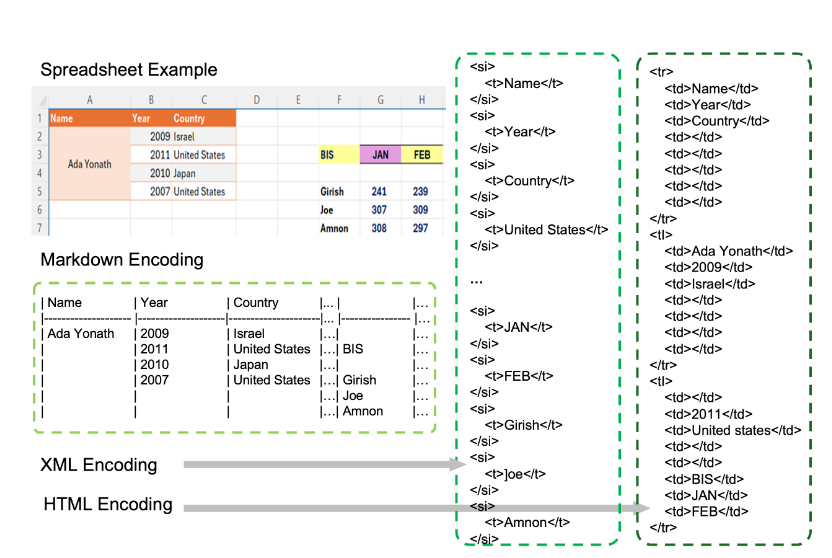Click the merged Ada Yonath cell
The image size is (832, 558).
pyautogui.click(x=89, y=164)
